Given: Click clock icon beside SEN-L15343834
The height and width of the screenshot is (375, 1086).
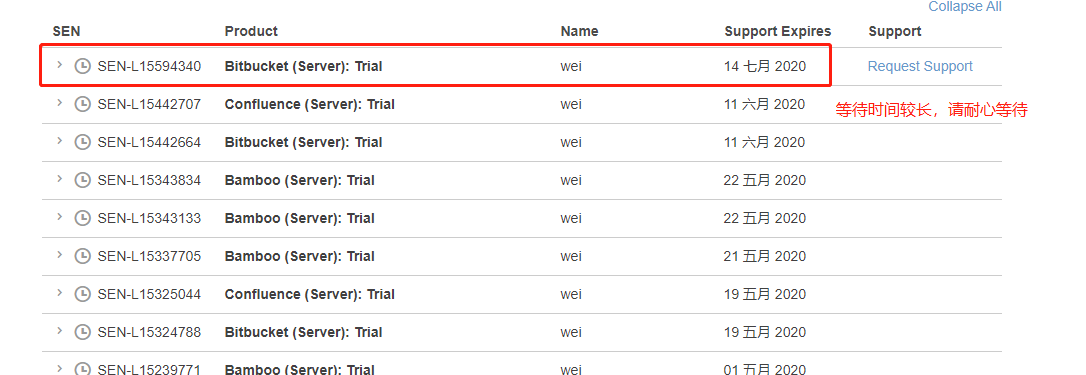Looking at the screenshot, I should 82,180.
